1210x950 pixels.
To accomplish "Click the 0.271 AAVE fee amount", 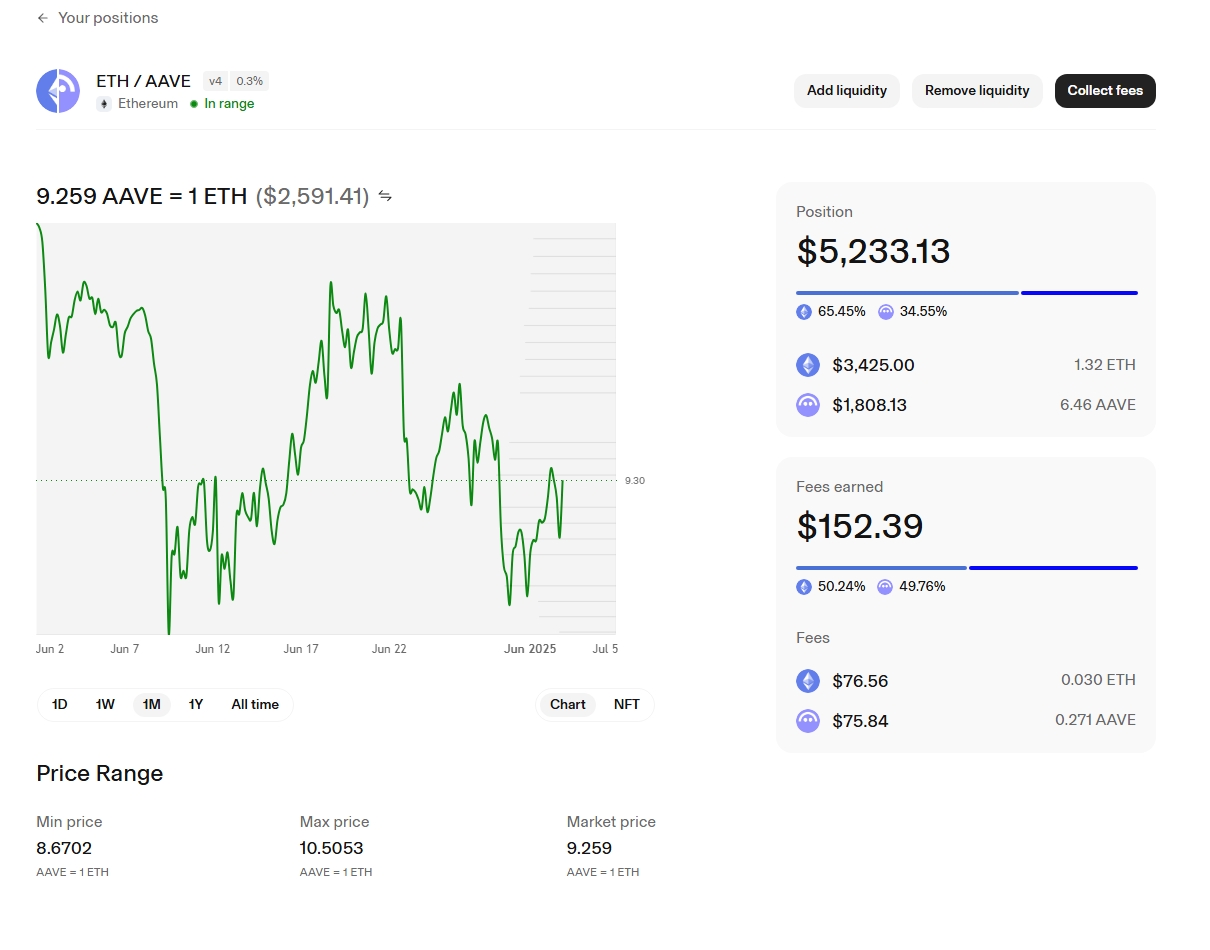I will tap(1095, 720).
